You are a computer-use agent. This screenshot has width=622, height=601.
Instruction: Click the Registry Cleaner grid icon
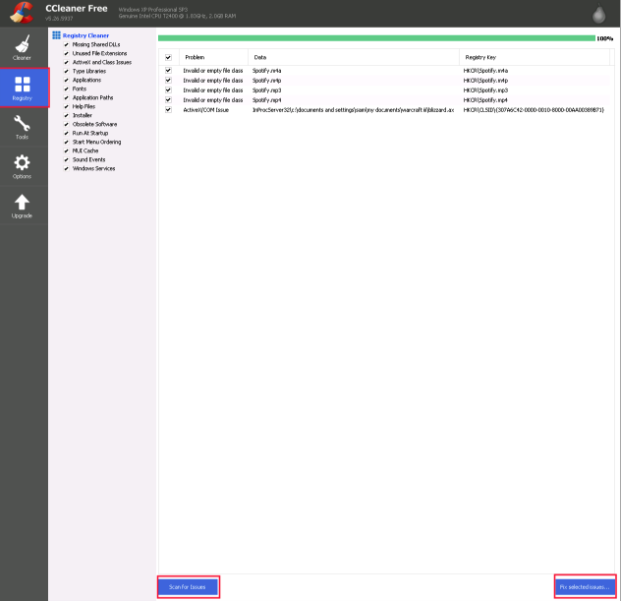click(x=56, y=35)
